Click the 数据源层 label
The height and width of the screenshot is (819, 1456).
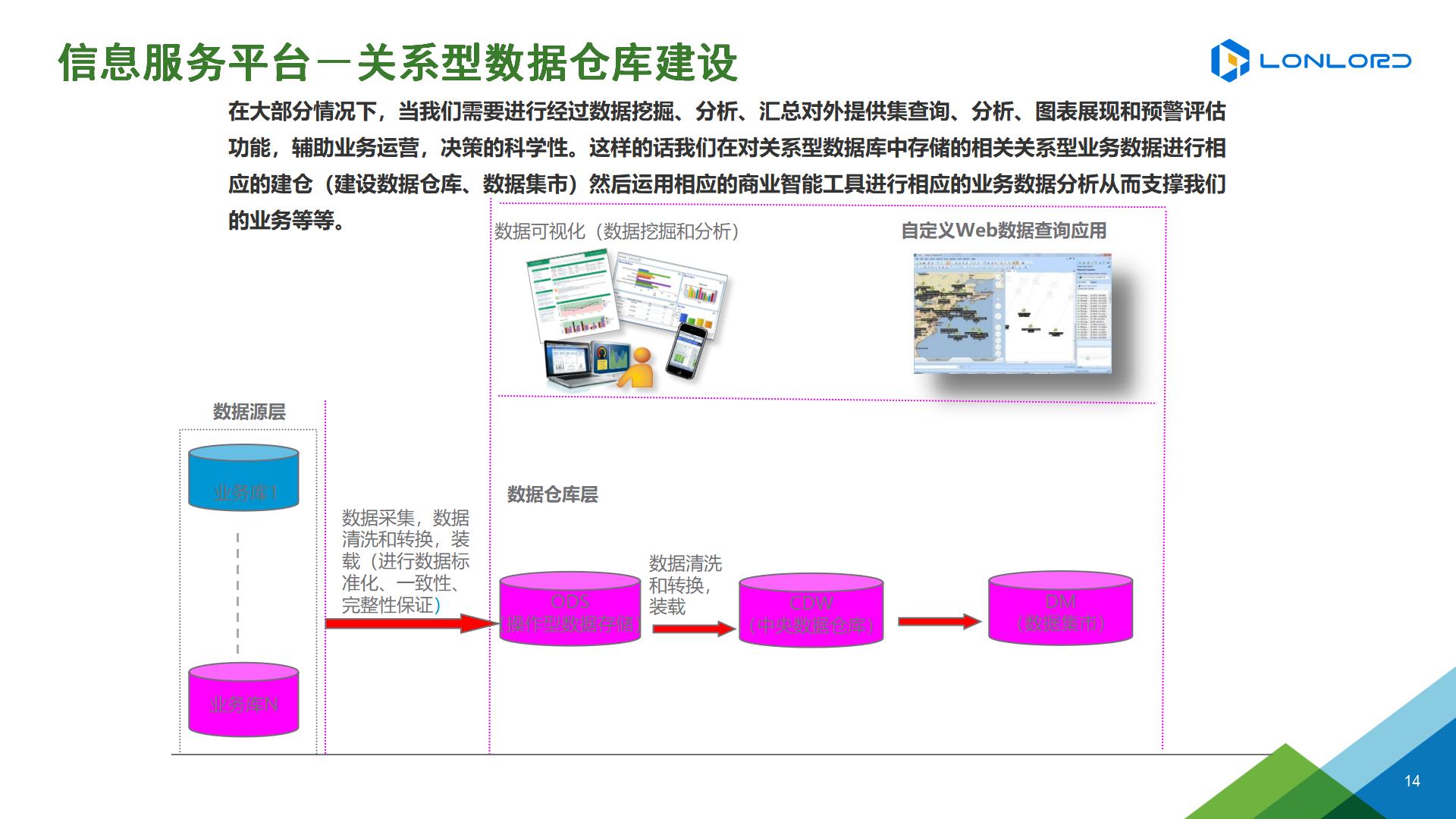coord(249,412)
